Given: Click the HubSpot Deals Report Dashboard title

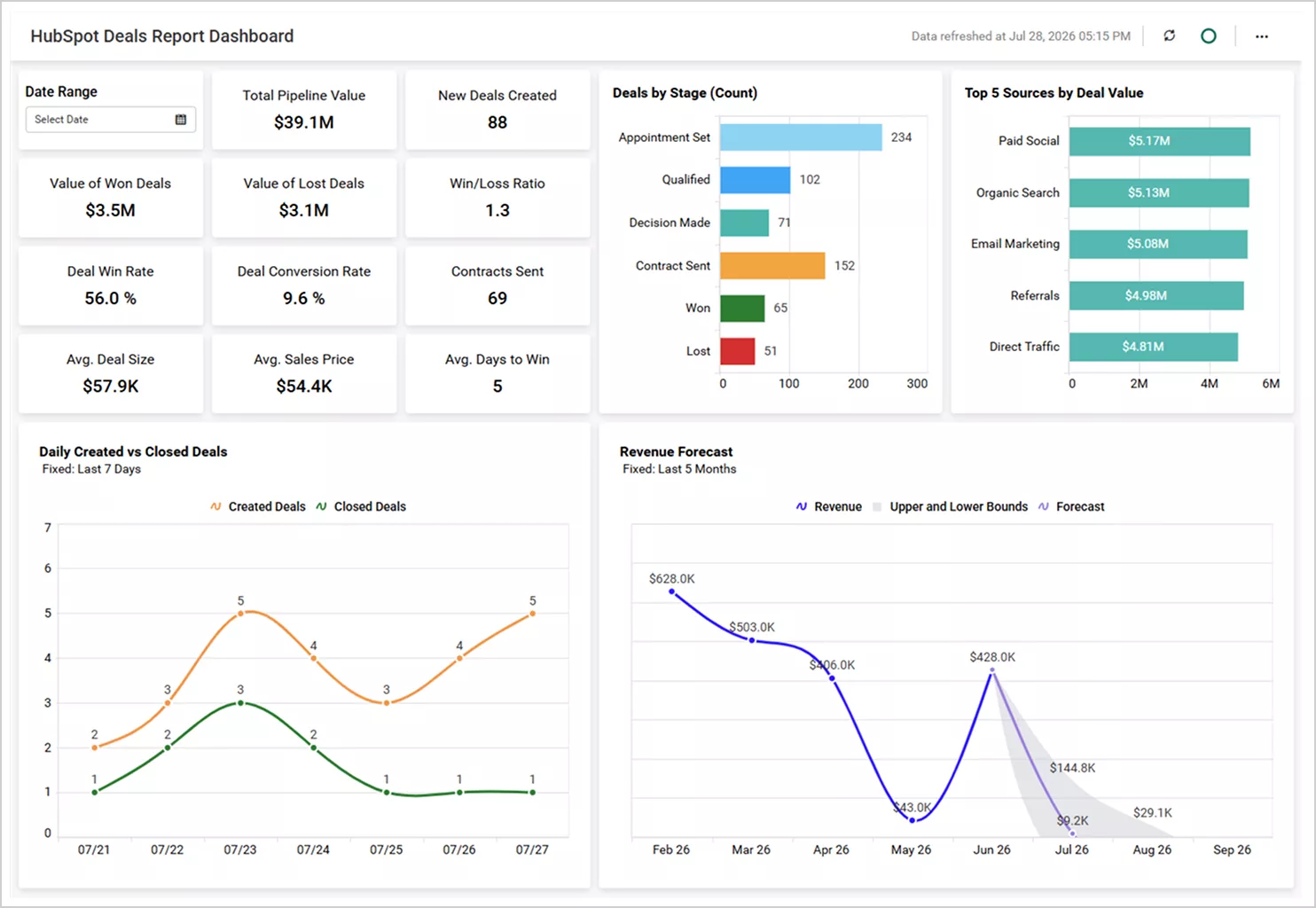Looking at the screenshot, I should click(162, 36).
